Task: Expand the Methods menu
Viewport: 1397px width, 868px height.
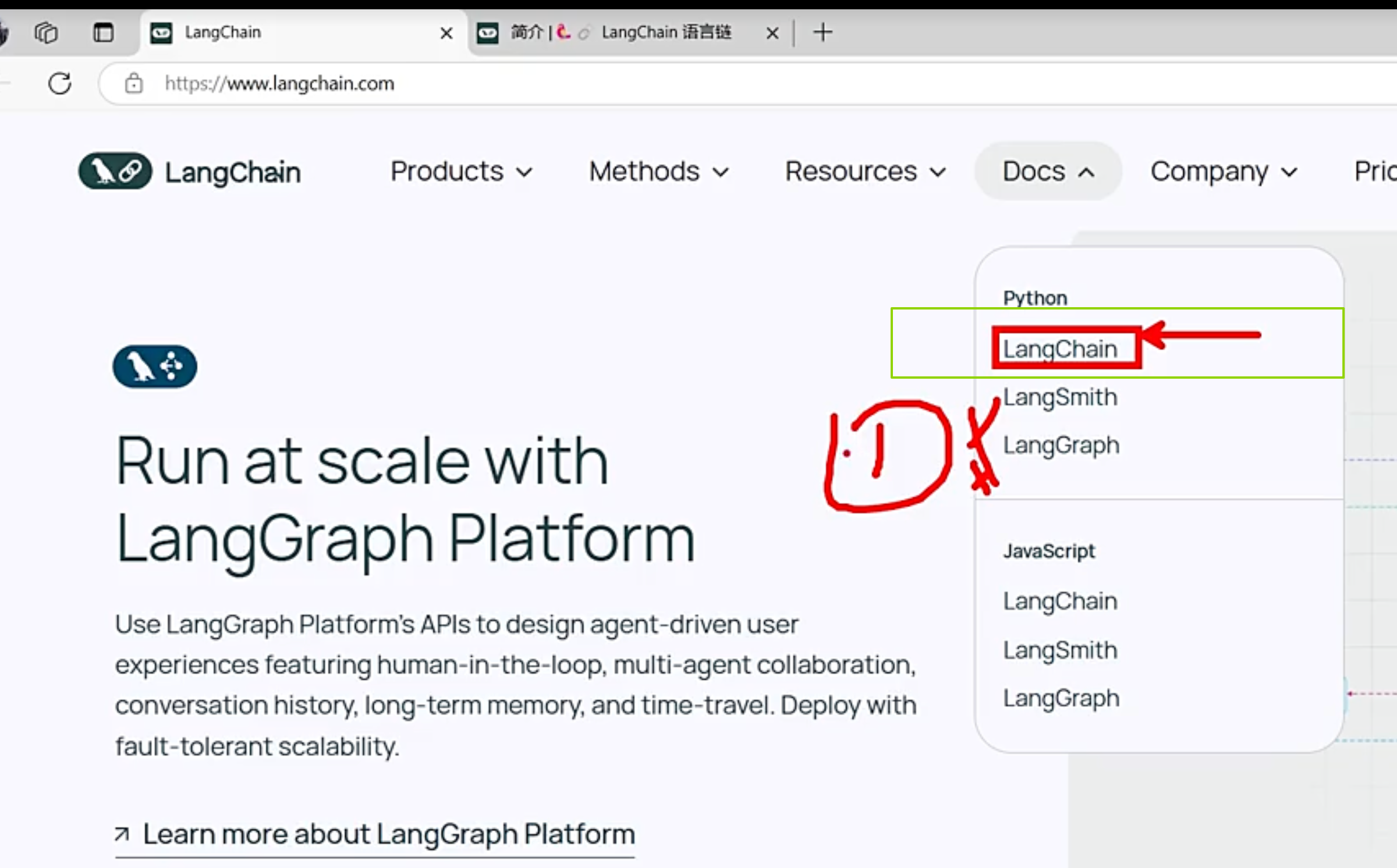Action: click(659, 172)
